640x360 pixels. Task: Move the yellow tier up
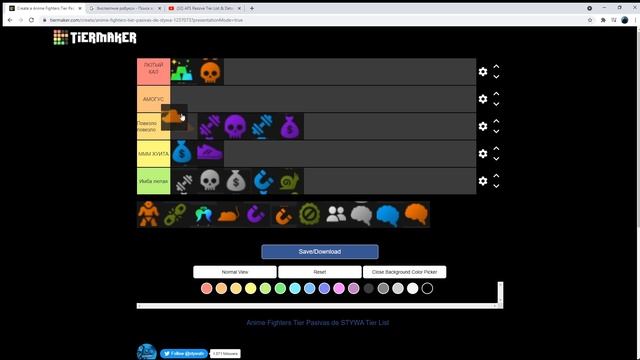[496, 149]
